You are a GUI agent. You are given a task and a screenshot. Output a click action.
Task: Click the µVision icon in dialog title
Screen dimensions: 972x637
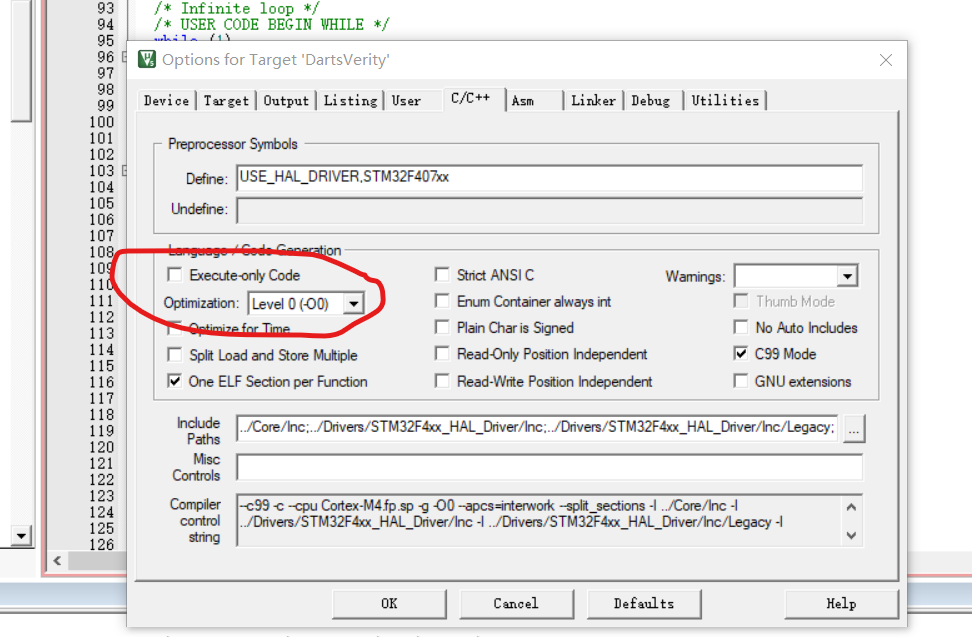coord(147,59)
